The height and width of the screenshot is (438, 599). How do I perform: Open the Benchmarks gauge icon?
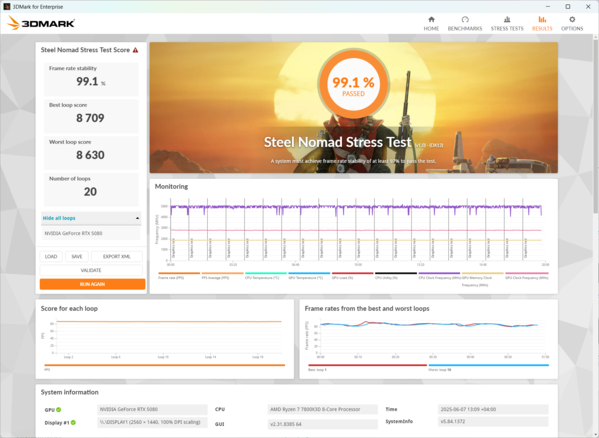point(465,19)
